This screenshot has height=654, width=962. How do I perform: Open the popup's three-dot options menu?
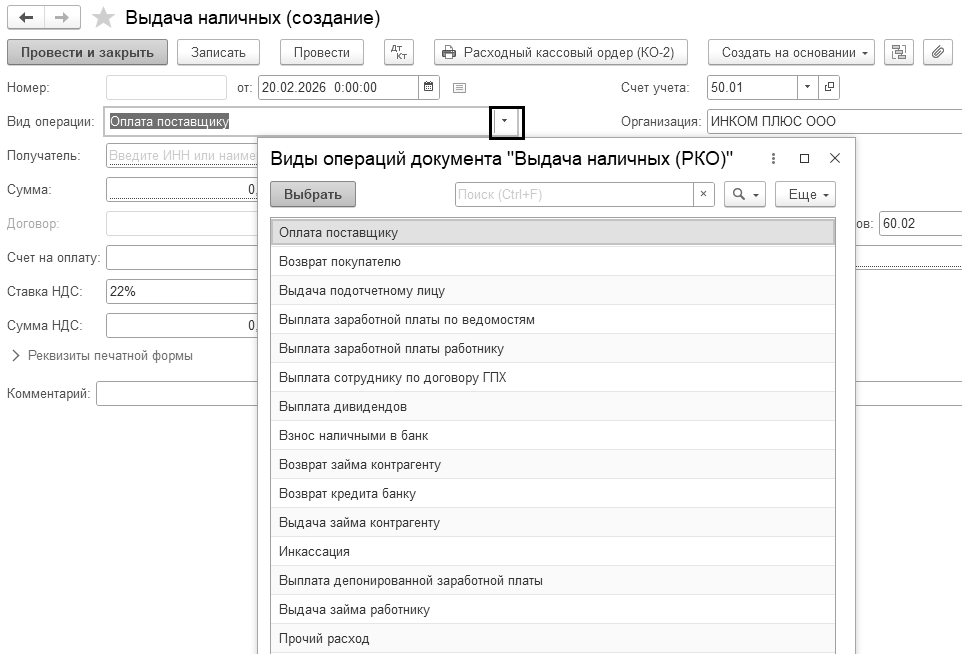(773, 158)
